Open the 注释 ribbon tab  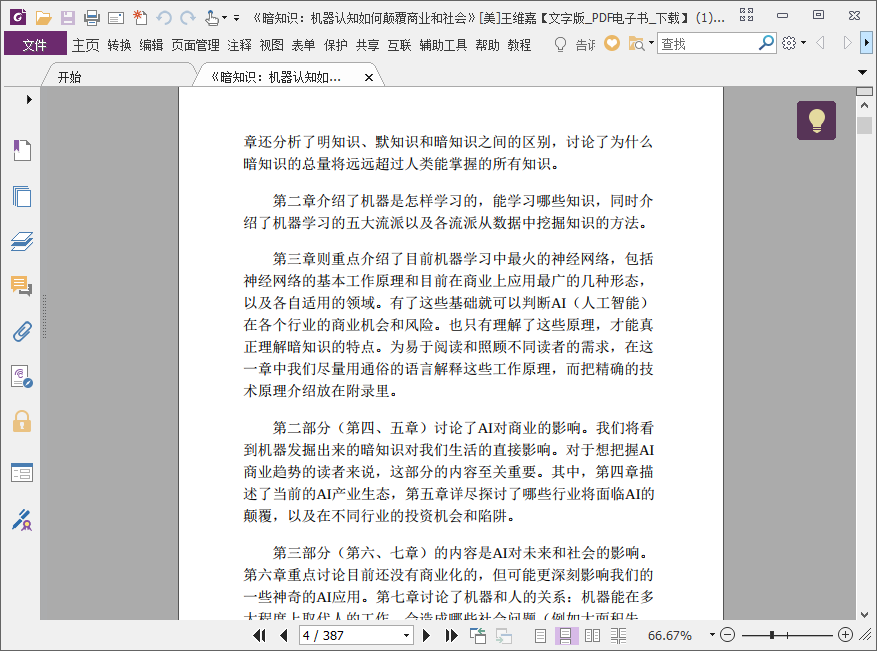point(239,45)
